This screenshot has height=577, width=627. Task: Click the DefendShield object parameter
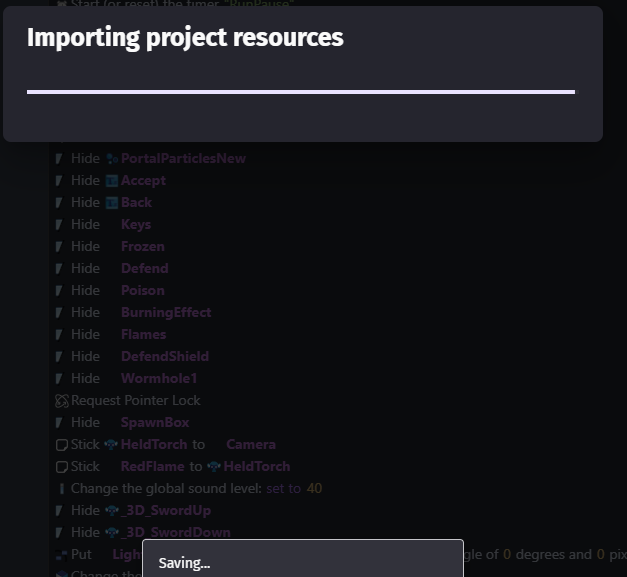tap(164, 356)
